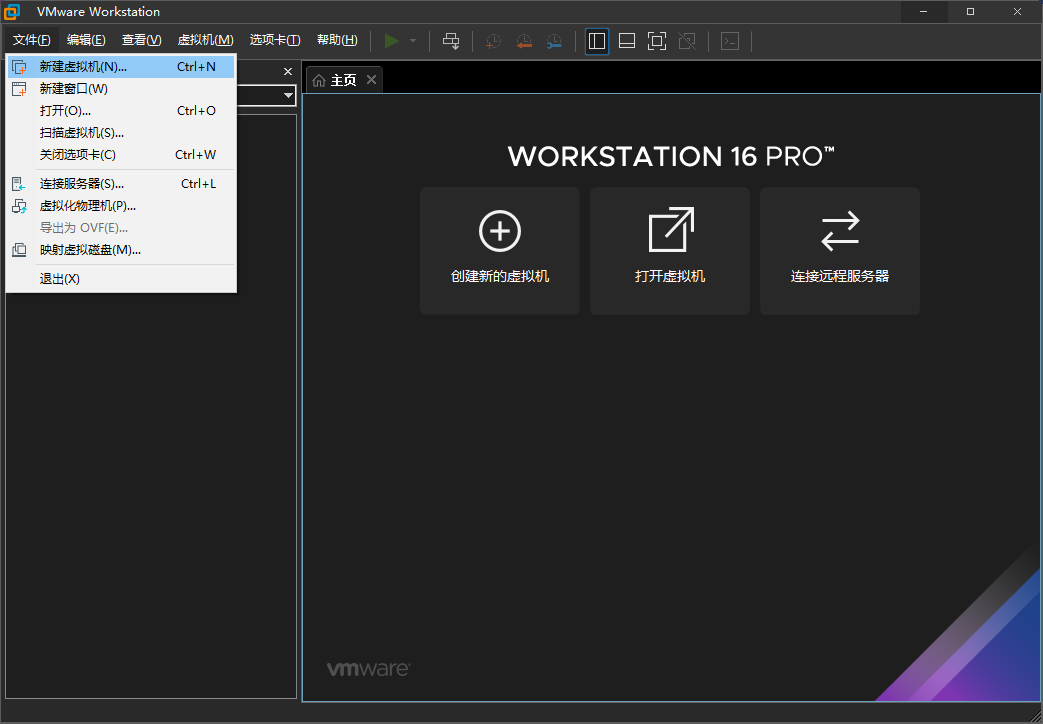Click the 创建新的虚拟机 tile
1043x724 pixels.
coord(500,251)
